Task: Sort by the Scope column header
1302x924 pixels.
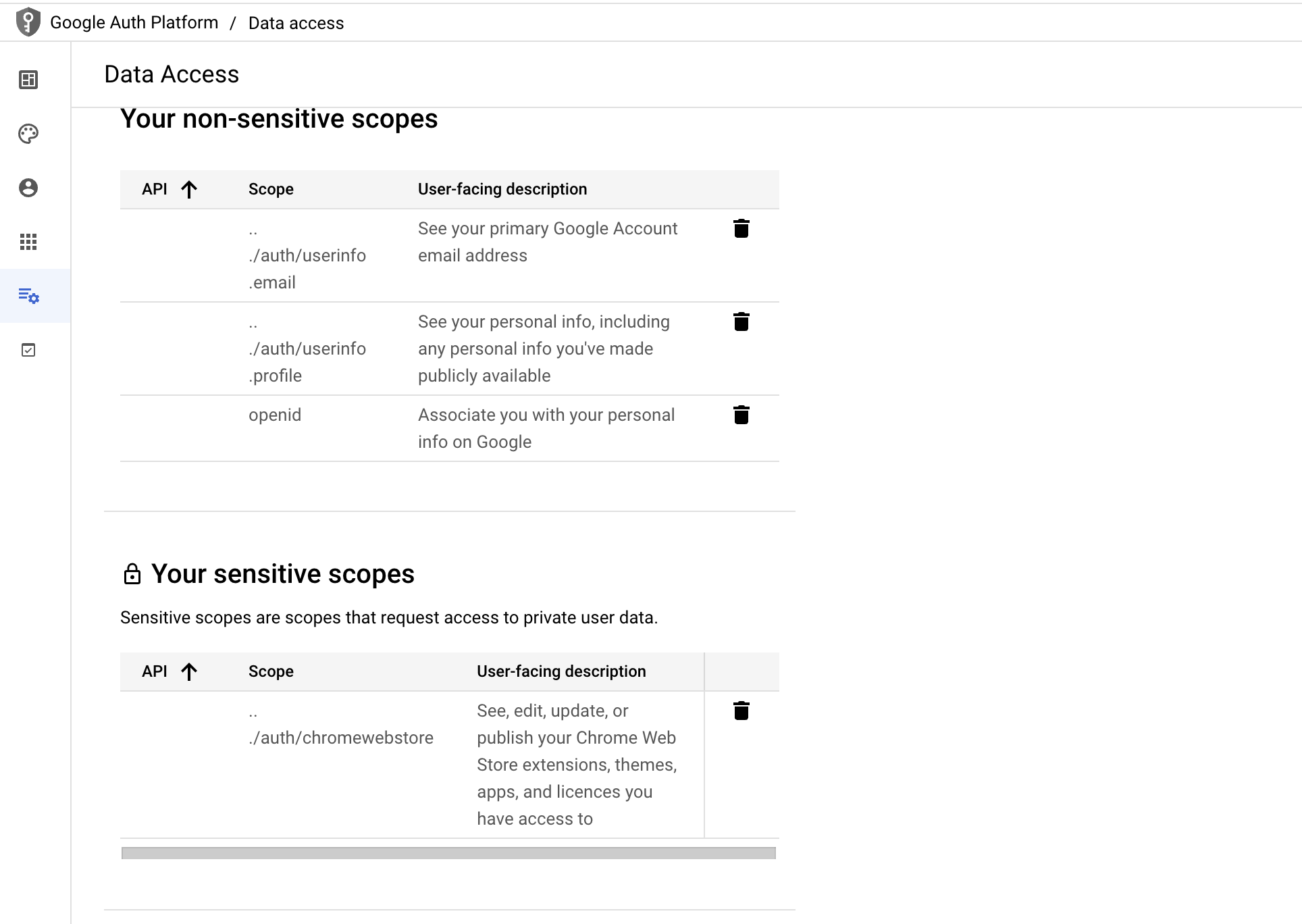Action: [270, 189]
